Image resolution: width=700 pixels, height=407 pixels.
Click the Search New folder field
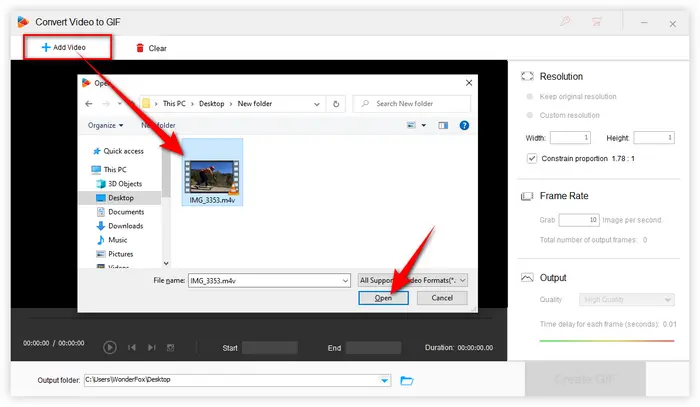(411, 104)
